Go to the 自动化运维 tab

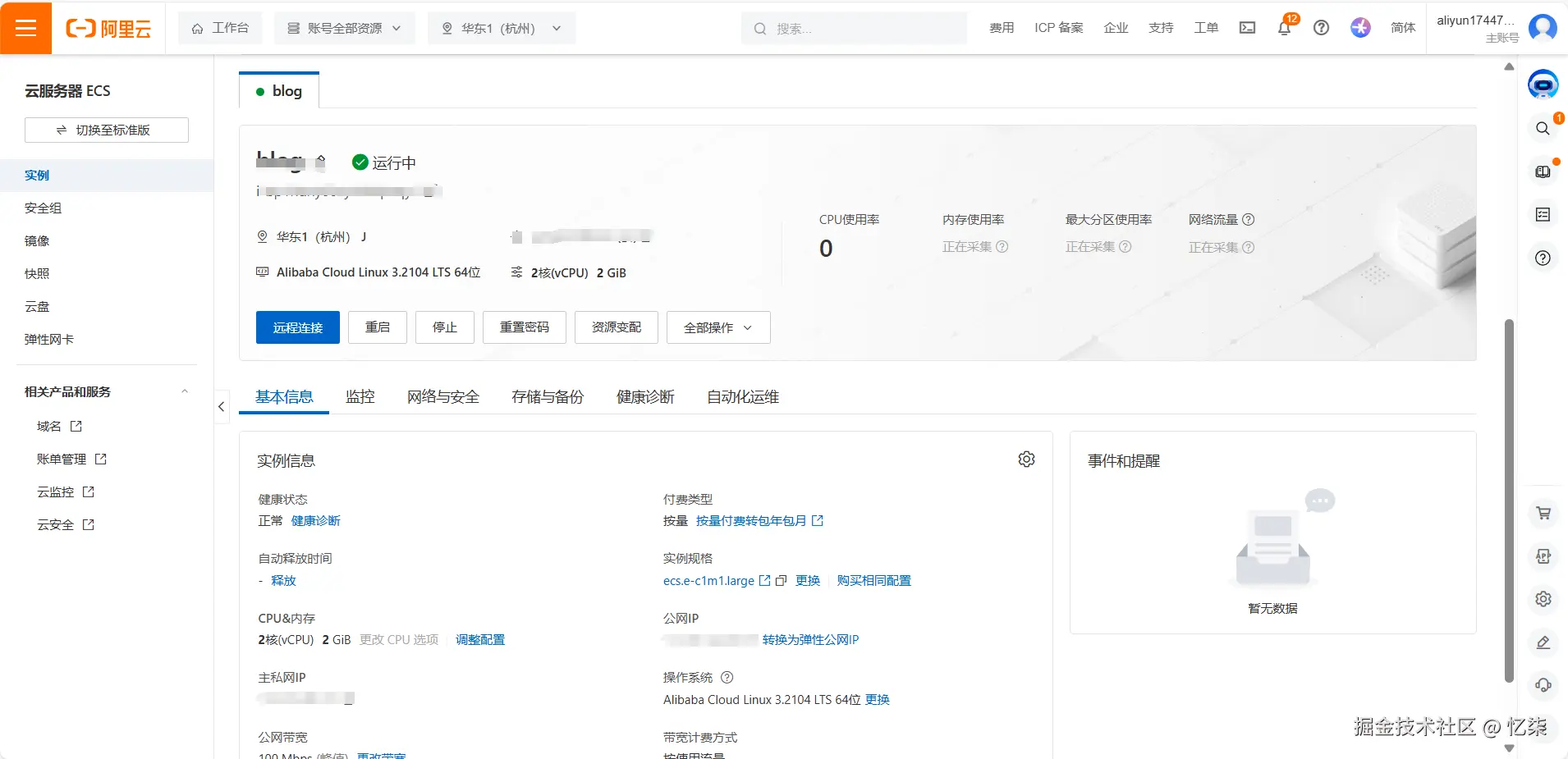coord(743,397)
